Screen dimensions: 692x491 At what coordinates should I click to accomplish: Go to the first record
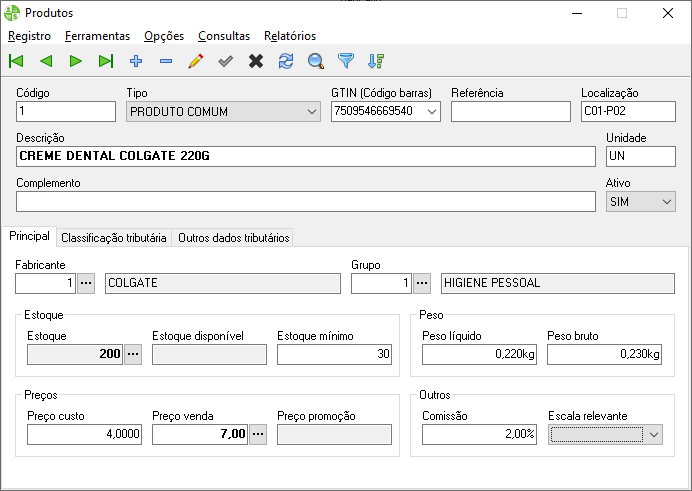coord(16,61)
